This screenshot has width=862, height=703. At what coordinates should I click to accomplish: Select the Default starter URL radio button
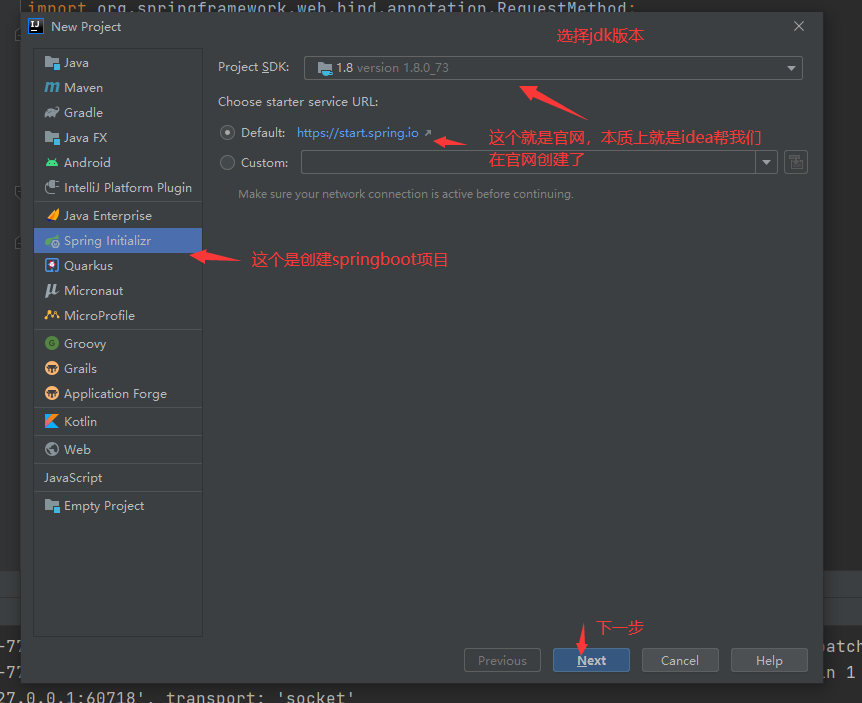point(227,132)
